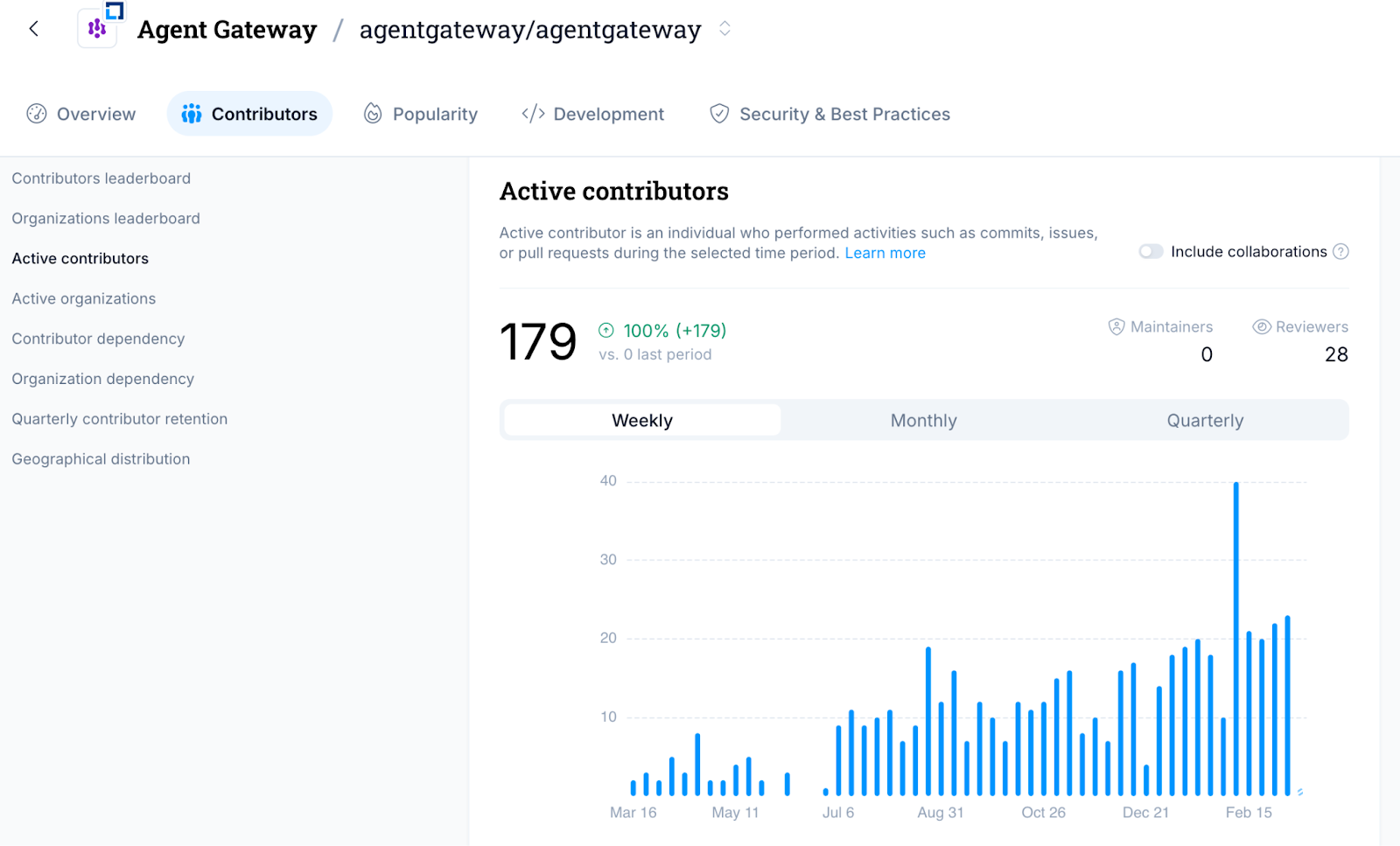Select the Monthly view option
Viewport: 1400px width, 846px height.
tap(923, 421)
